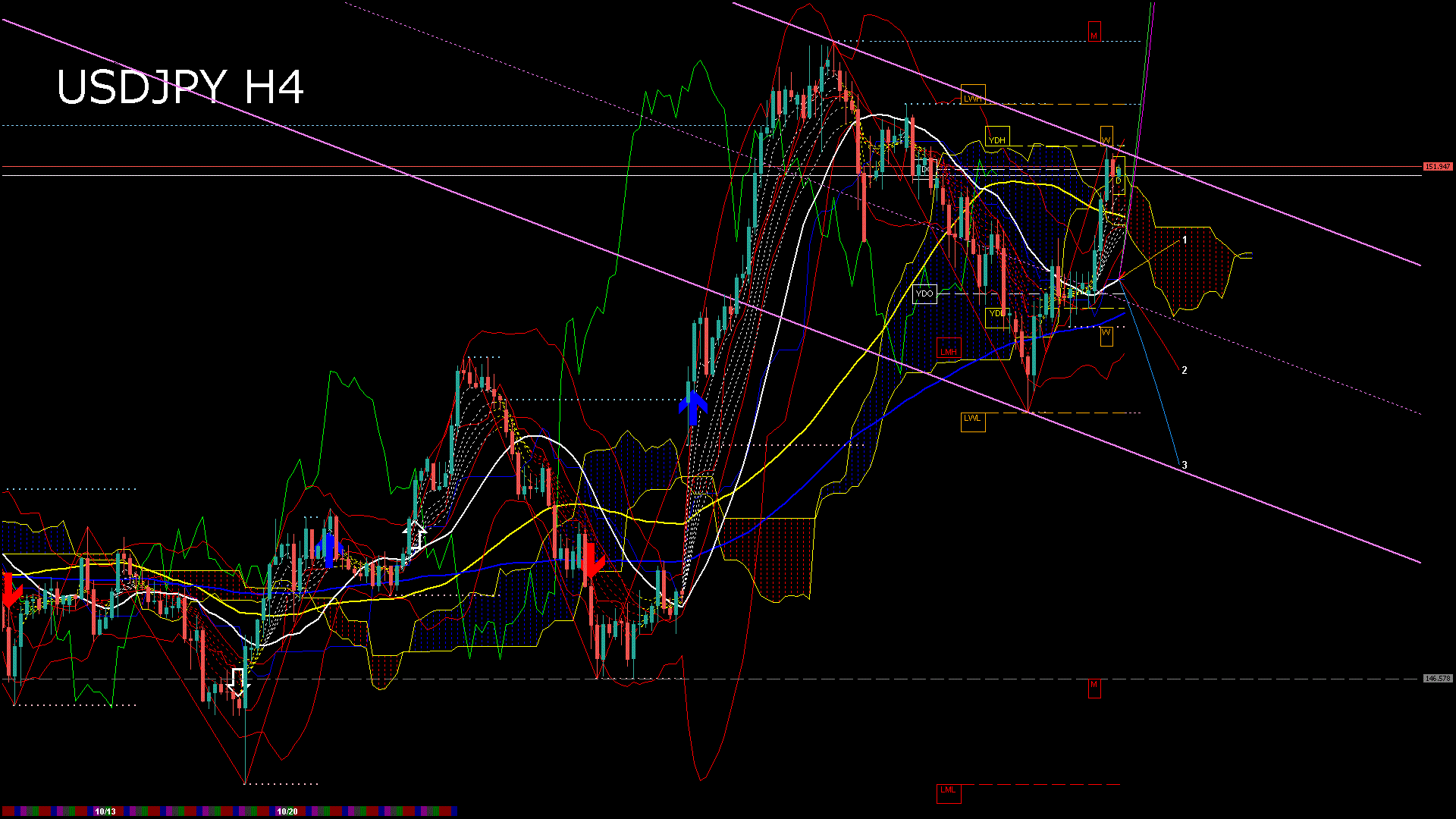Image resolution: width=1456 pixels, height=819 pixels.
Task: Click the red M label at top
Action: (x=1094, y=33)
